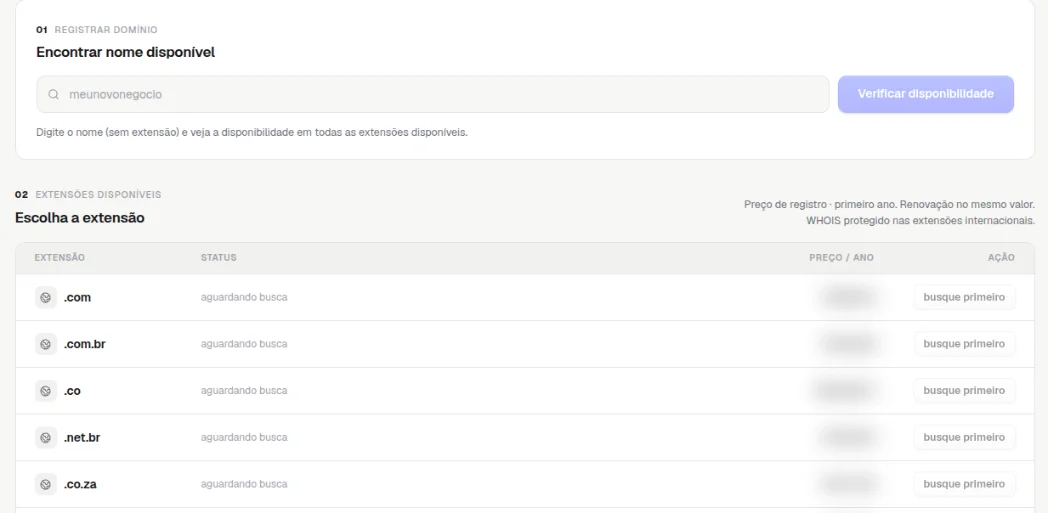Click the blurred price in the .co row
The image size is (1048, 513).
[843, 391]
